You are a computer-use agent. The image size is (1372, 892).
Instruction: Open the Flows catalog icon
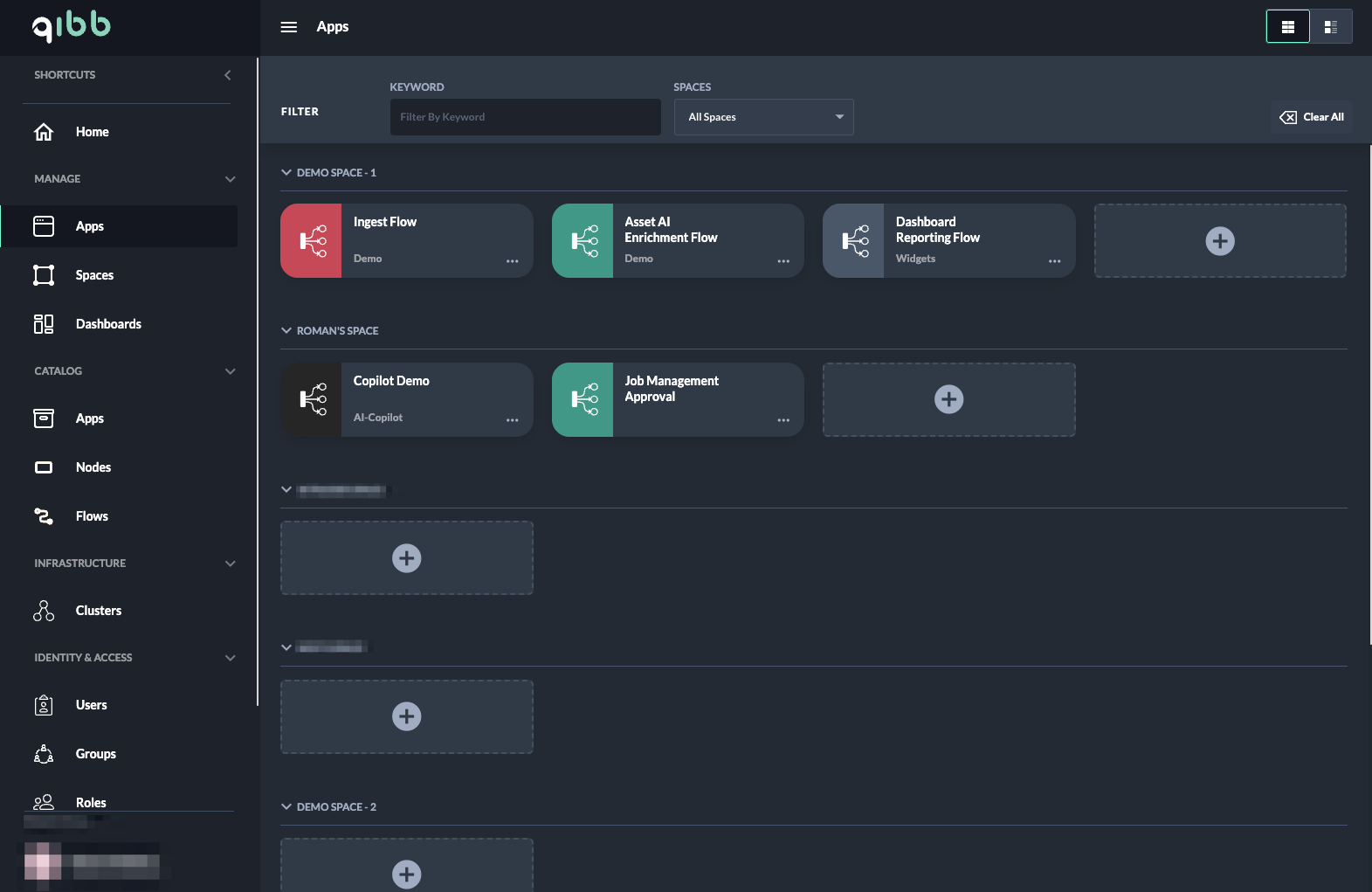tap(44, 516)
